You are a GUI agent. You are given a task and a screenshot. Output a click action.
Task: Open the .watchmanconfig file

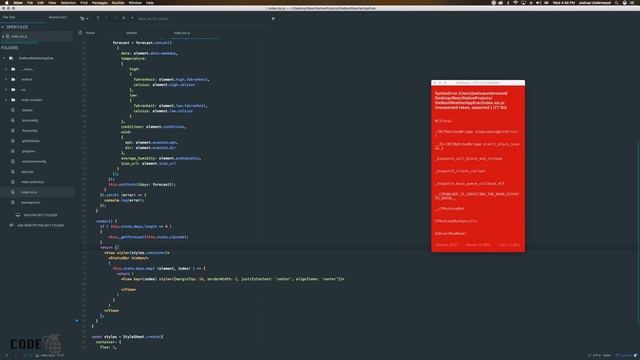click(37, 161)
